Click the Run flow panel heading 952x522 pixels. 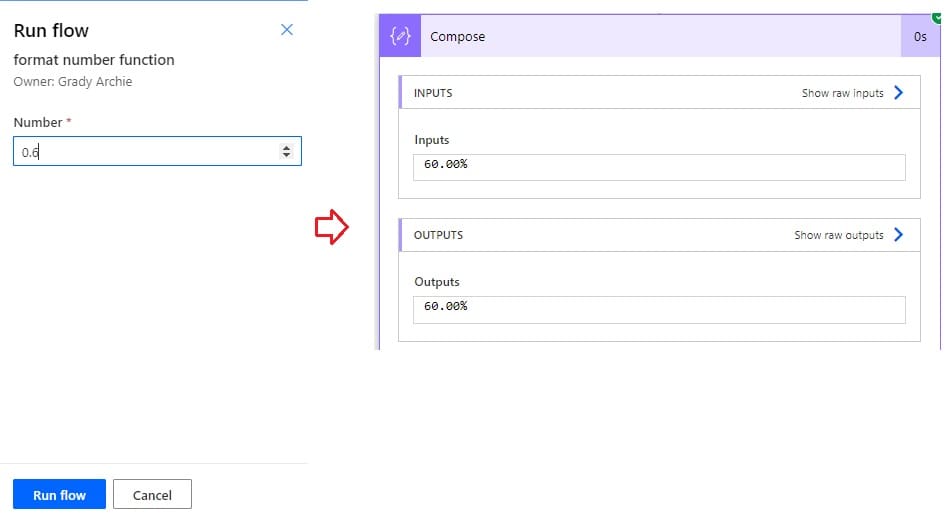tap(51, 30)
